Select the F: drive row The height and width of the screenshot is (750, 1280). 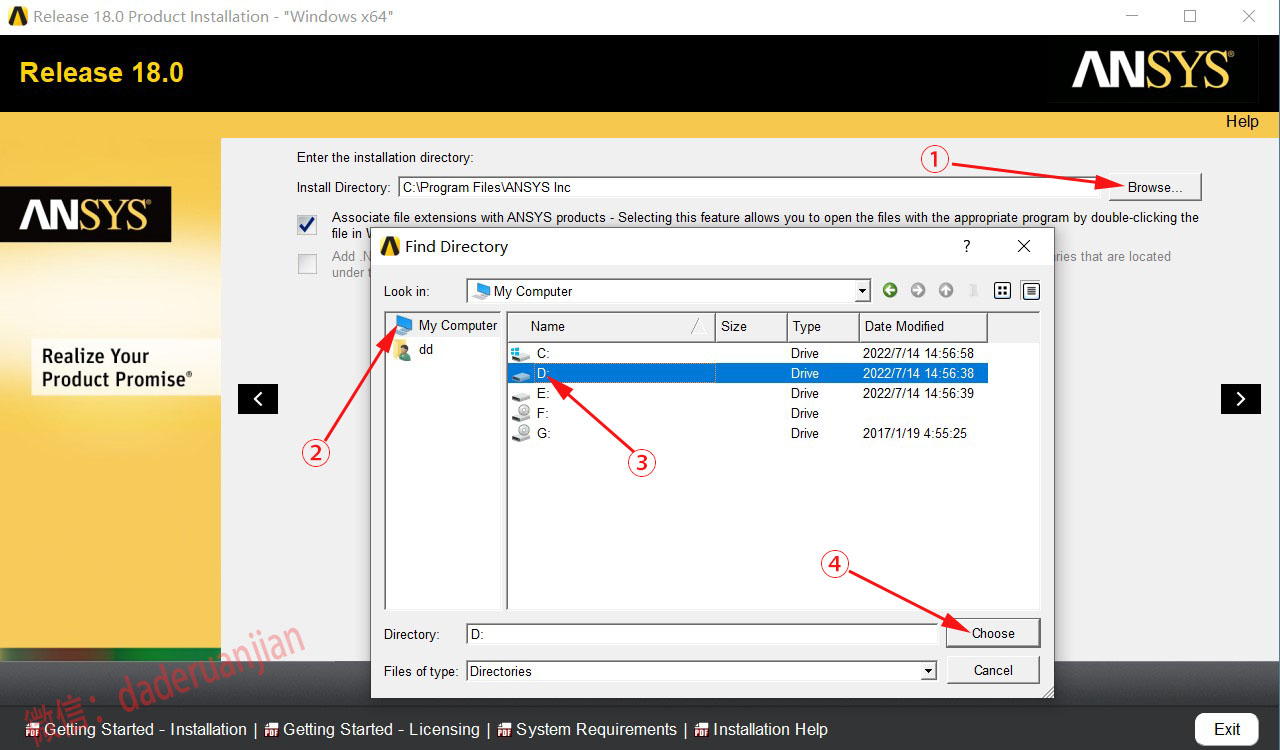748,413
